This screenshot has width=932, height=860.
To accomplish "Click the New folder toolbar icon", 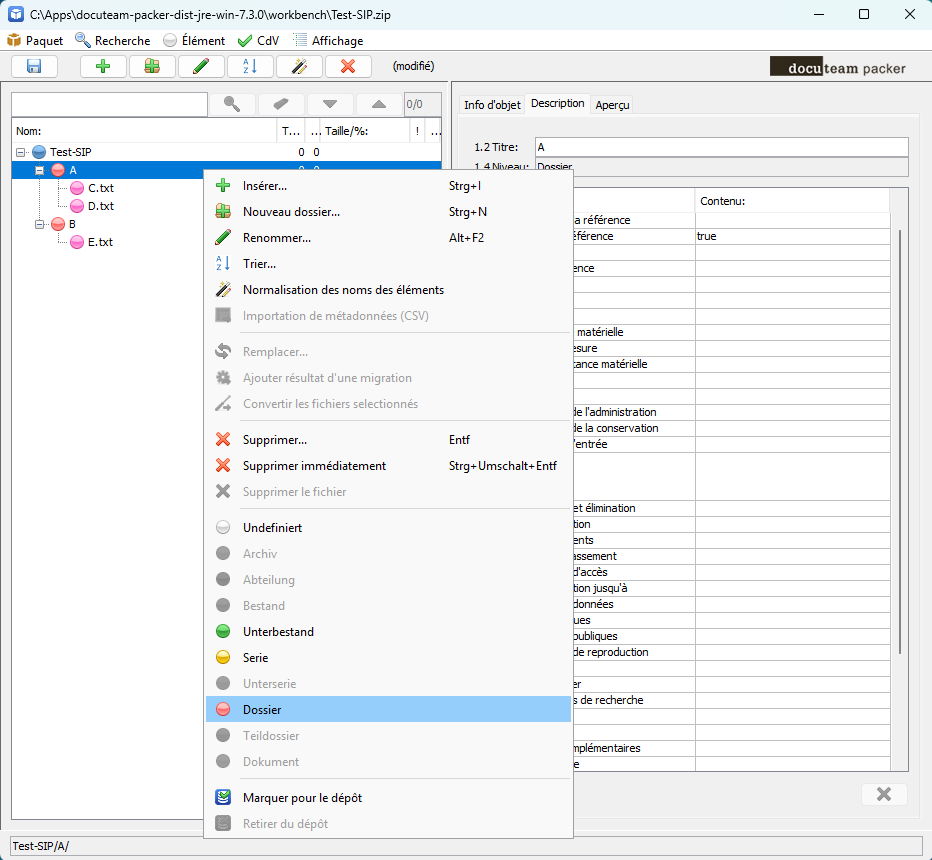I will [x=152, y=67].
